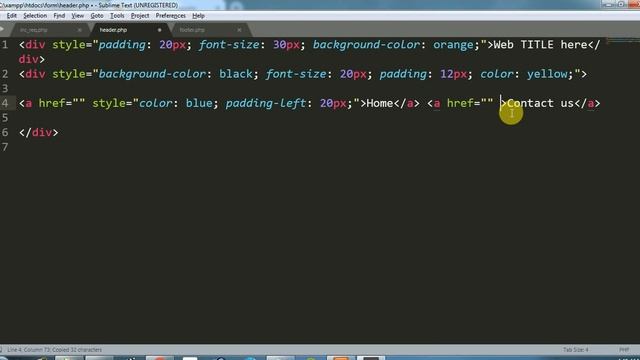The image size is (640, 360).
Task: Click the unsaved dot on header.php tab
Action: pos(159,30)
